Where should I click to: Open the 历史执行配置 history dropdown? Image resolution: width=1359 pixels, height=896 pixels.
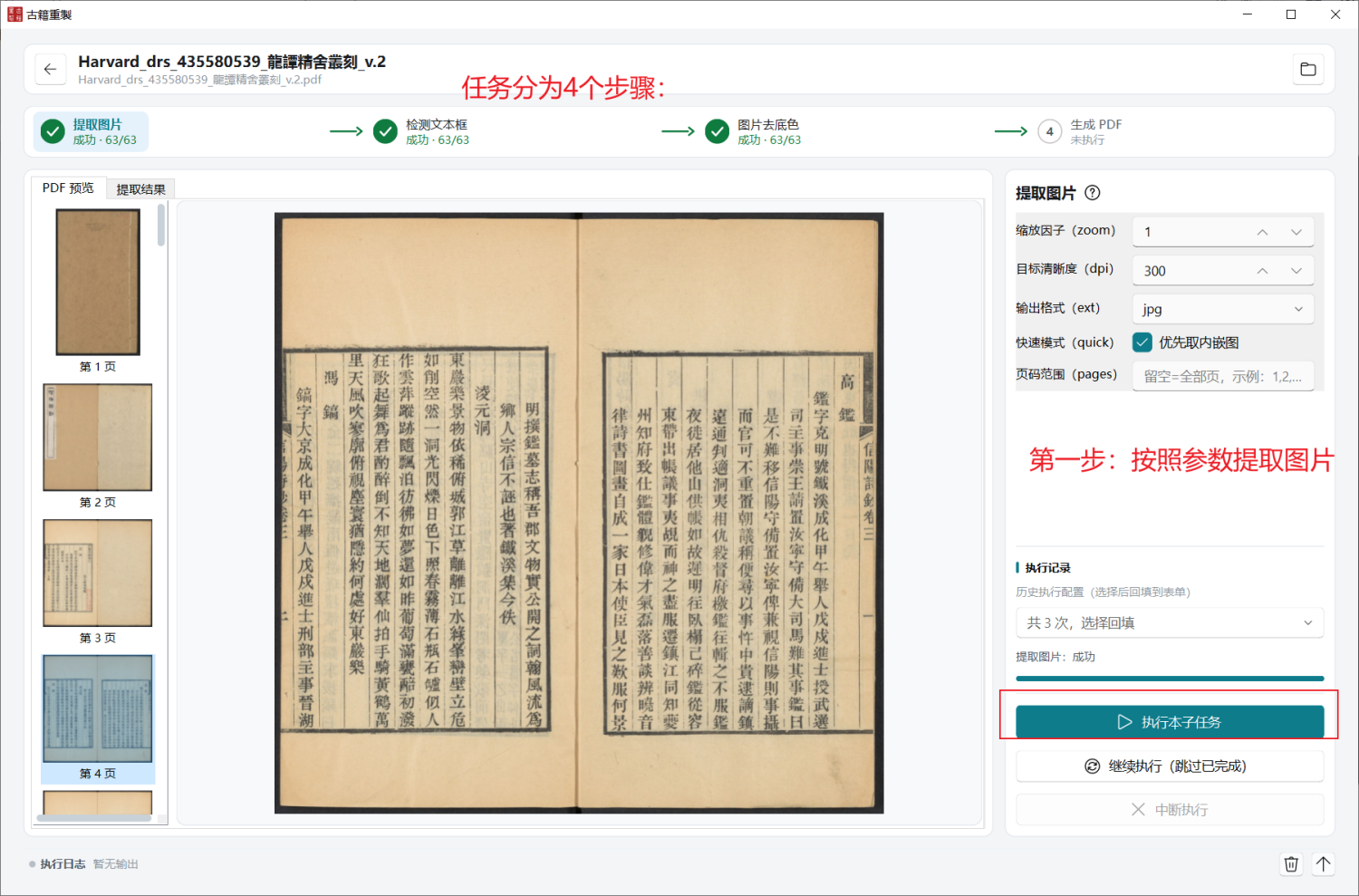click(1170, 622)
